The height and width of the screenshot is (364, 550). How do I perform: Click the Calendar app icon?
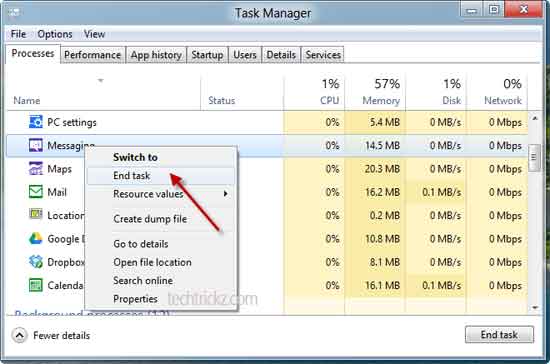(35, 285)
